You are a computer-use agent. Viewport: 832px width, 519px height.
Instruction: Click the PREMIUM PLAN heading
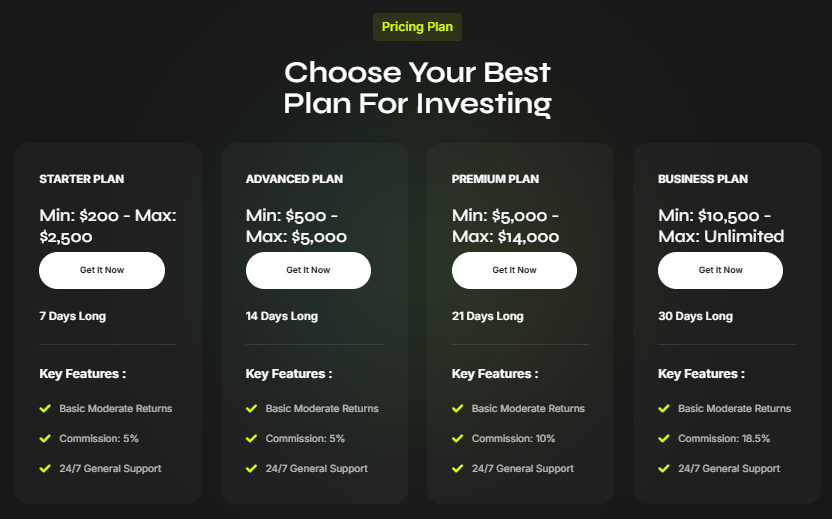point(495,179)
